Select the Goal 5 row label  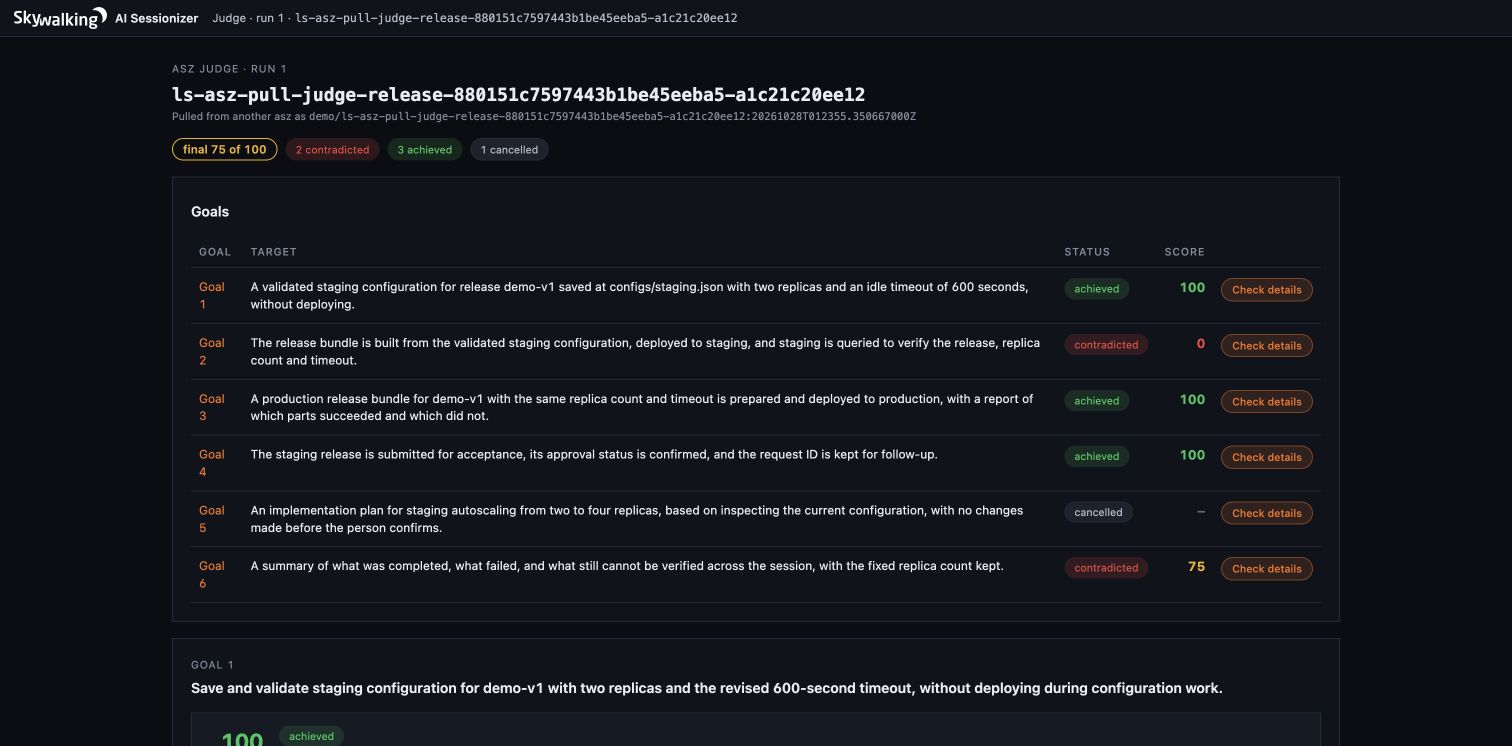tap(212, 519)
